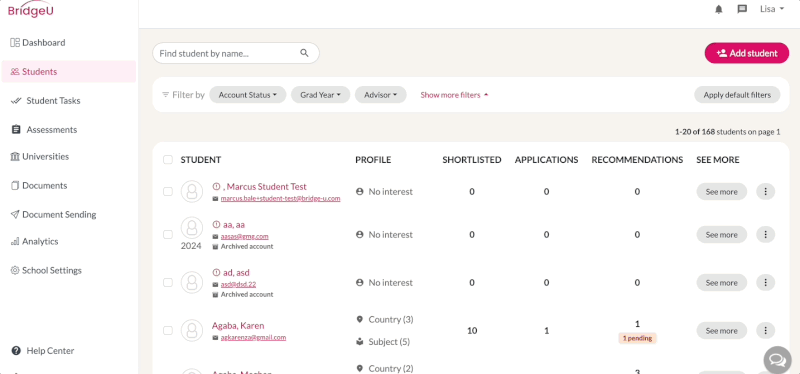Click avatar of Marcus Student Test
Viewport: 800px width, 374px height.
192,192
